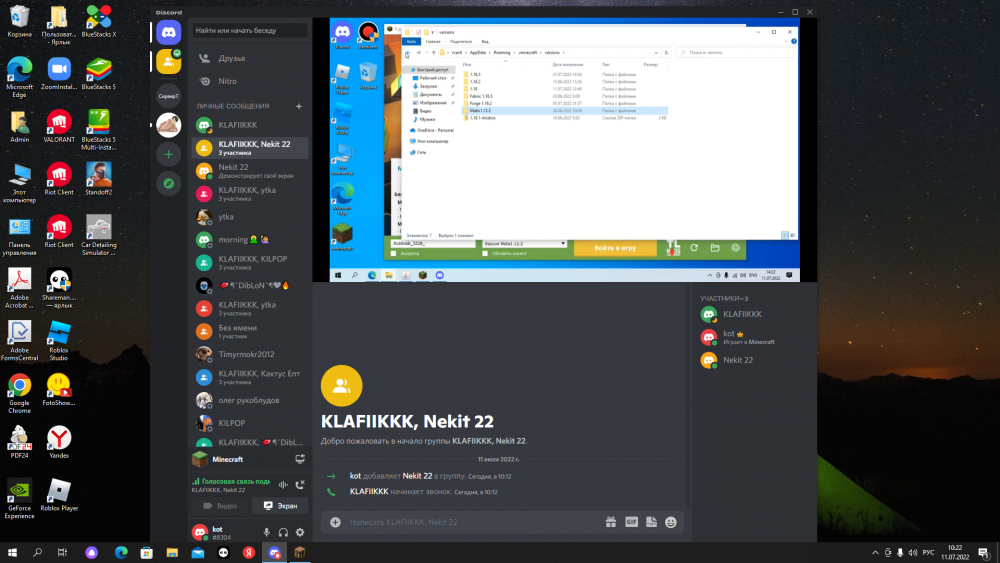
Task: Open KLAFIIKKK direct message
Action: pyautogui.click(x=249, y=125)
